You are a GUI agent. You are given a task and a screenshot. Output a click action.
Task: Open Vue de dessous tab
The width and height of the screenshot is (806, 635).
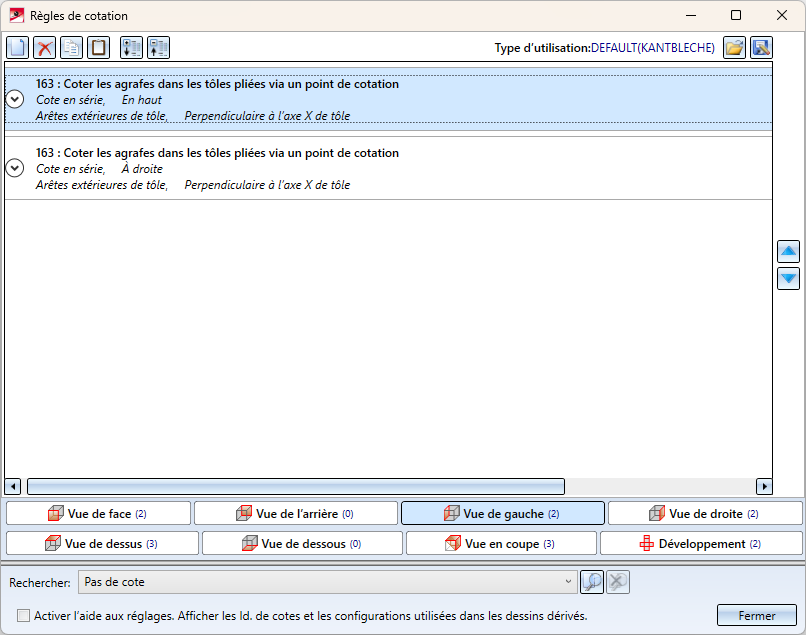click(302, 543)
